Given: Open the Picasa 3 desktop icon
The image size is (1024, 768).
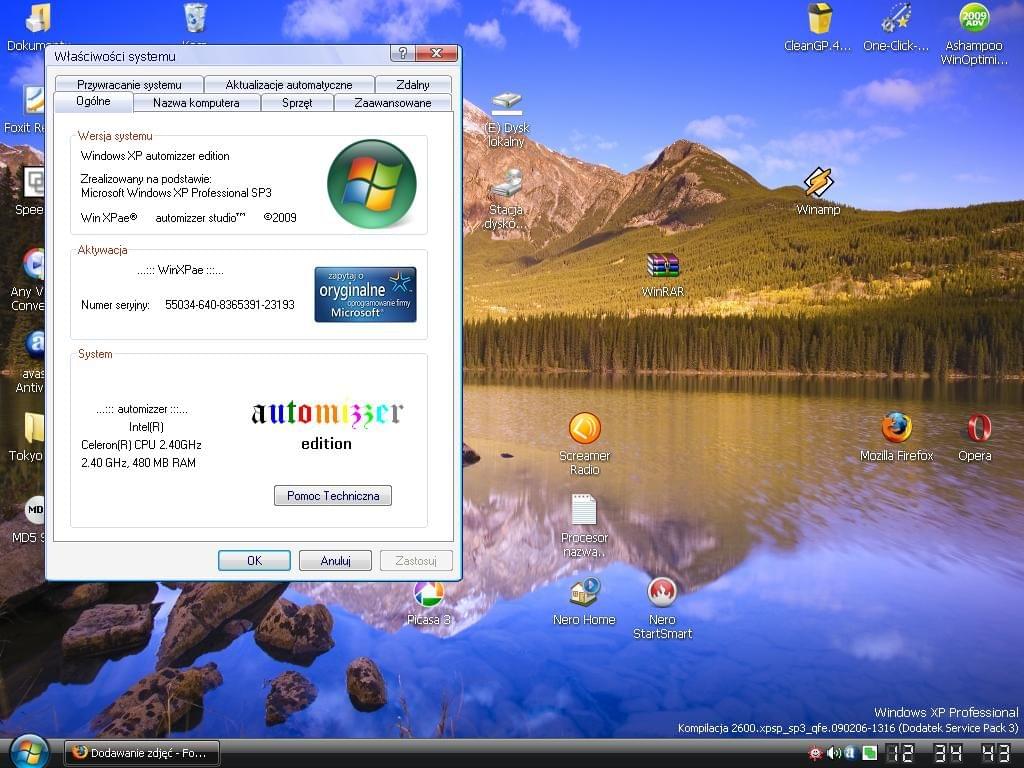Looking at the screenshot, I should [429, 596].
